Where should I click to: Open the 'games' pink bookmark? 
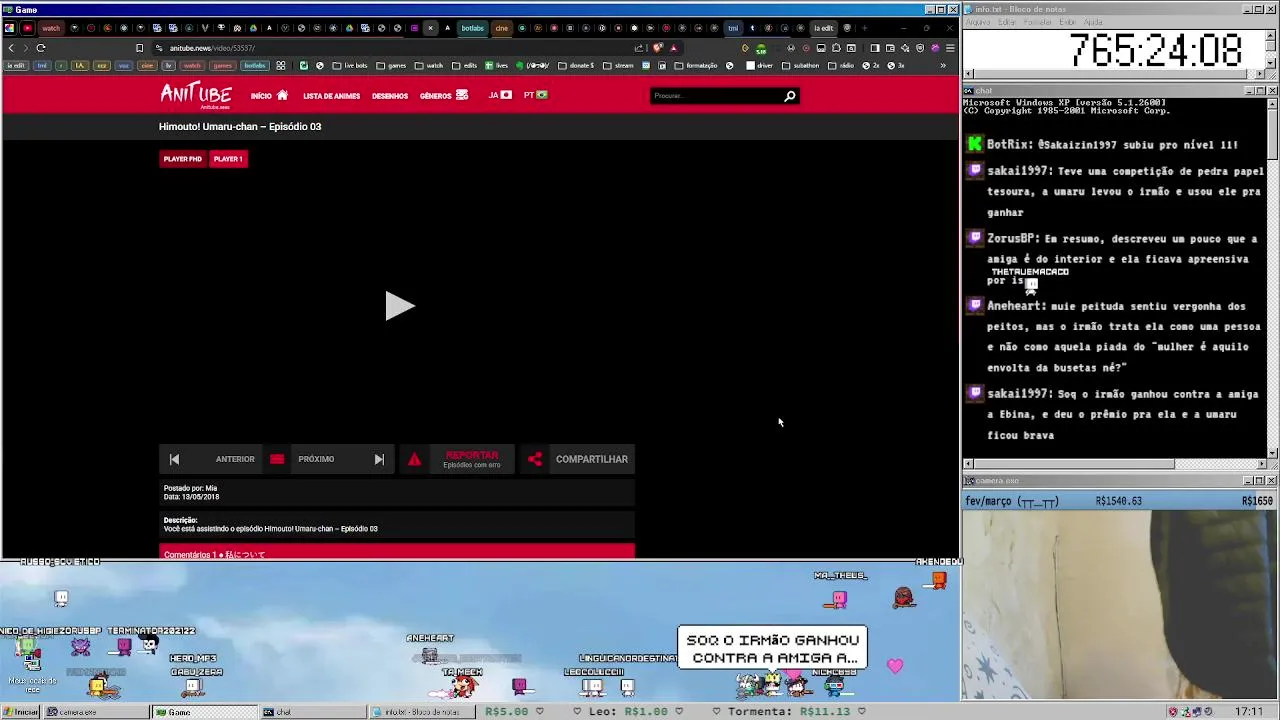coord(223,66)
